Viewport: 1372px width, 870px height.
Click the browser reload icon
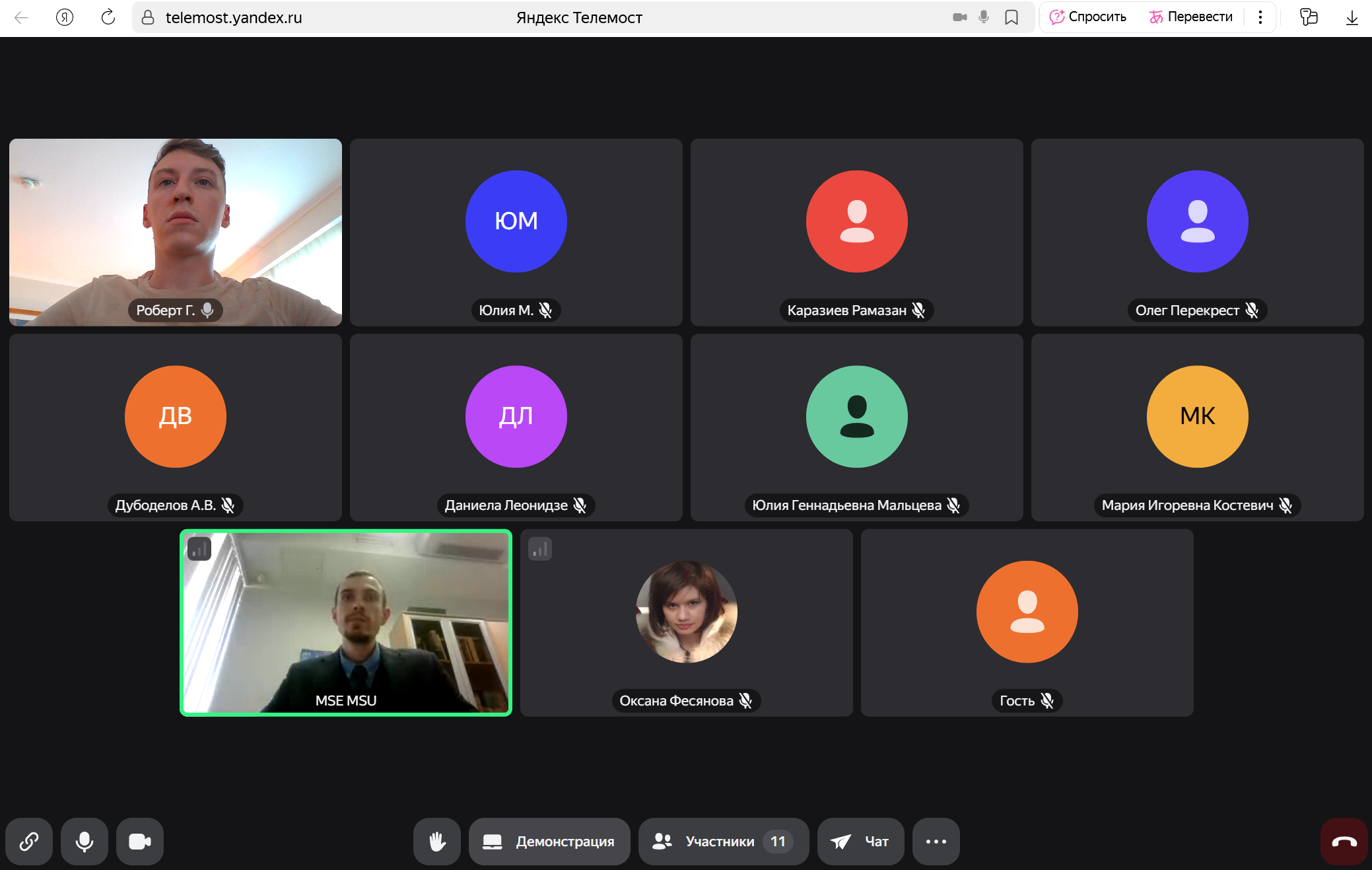[x=108, y=17]
